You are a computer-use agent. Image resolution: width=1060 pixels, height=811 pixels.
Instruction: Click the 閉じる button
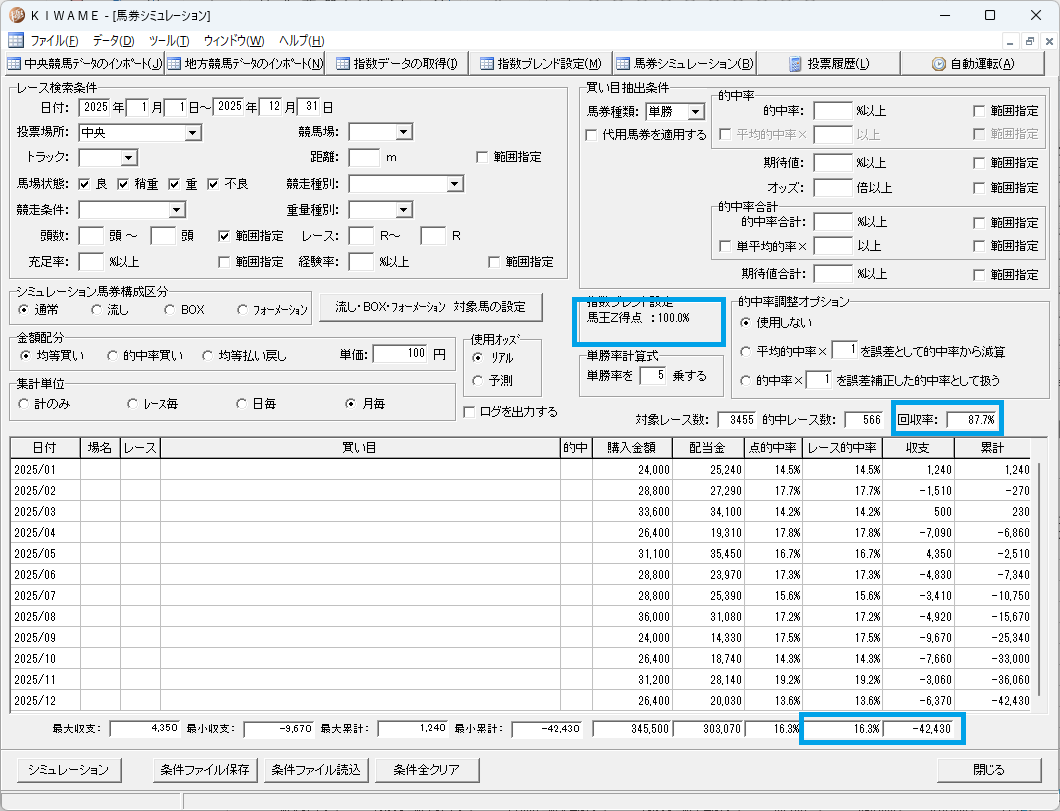(989, 770)
